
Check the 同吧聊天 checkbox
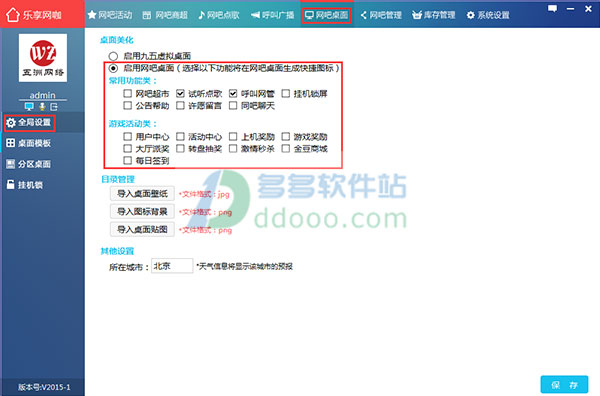pyautogui.click(x=233, y=105)
